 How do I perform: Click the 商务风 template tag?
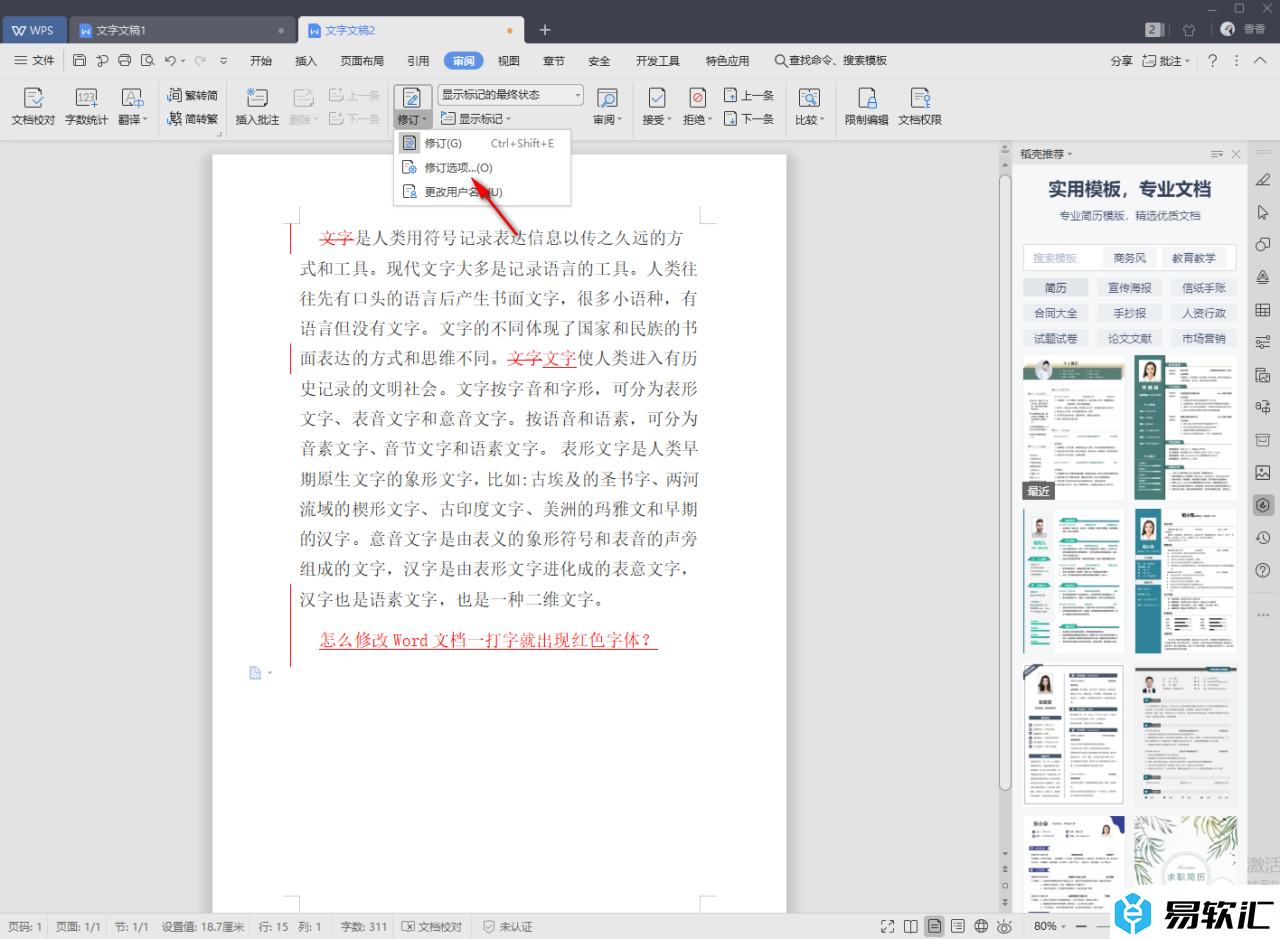point(1130,258)
